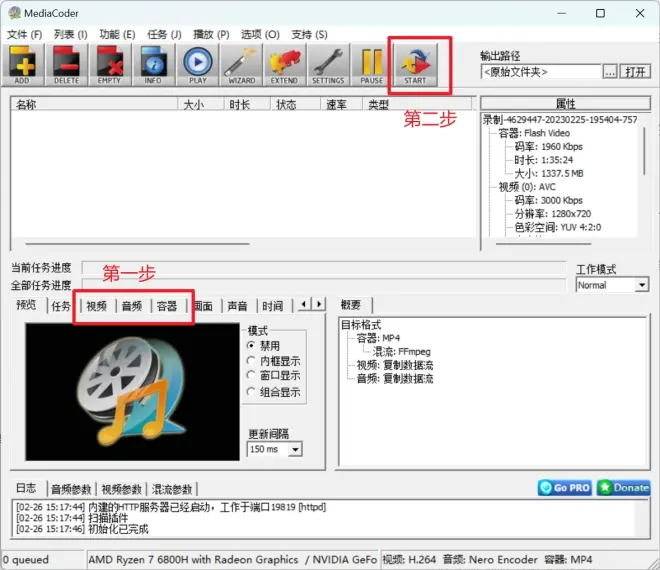This screenshot has height=570, width=660.
Task: Switch to the 画面 tab
Action: coord(204,306)
